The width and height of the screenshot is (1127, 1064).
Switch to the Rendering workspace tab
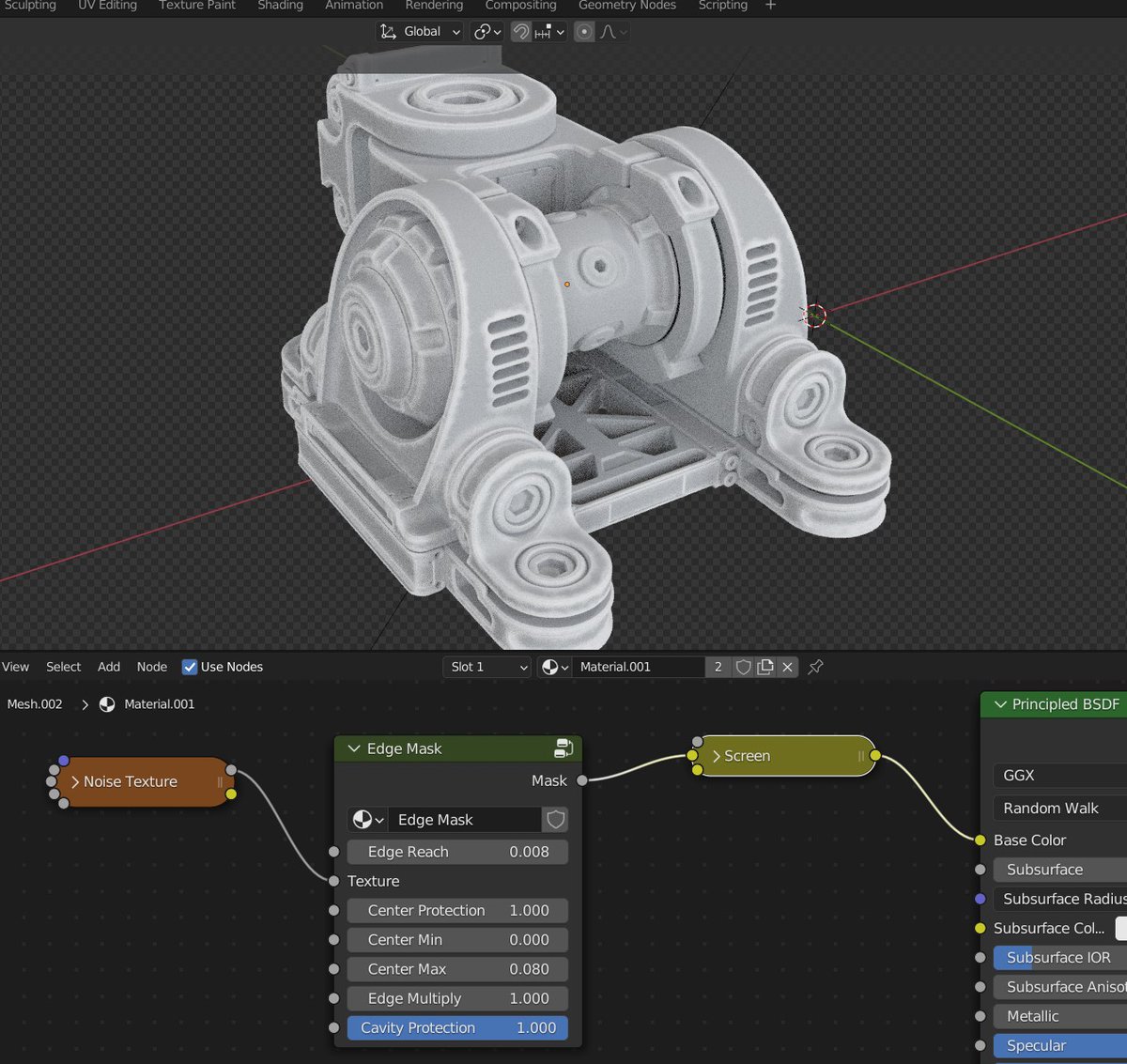(434, 6)
